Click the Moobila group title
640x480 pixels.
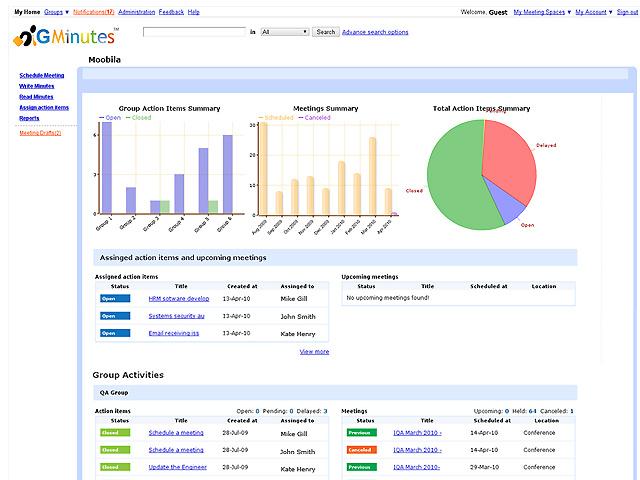104,60
